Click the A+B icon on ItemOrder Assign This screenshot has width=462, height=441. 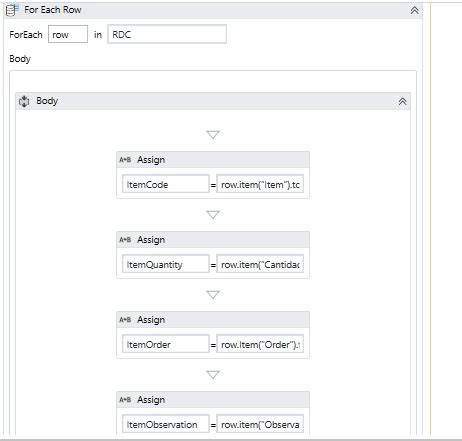pos(125,320)
